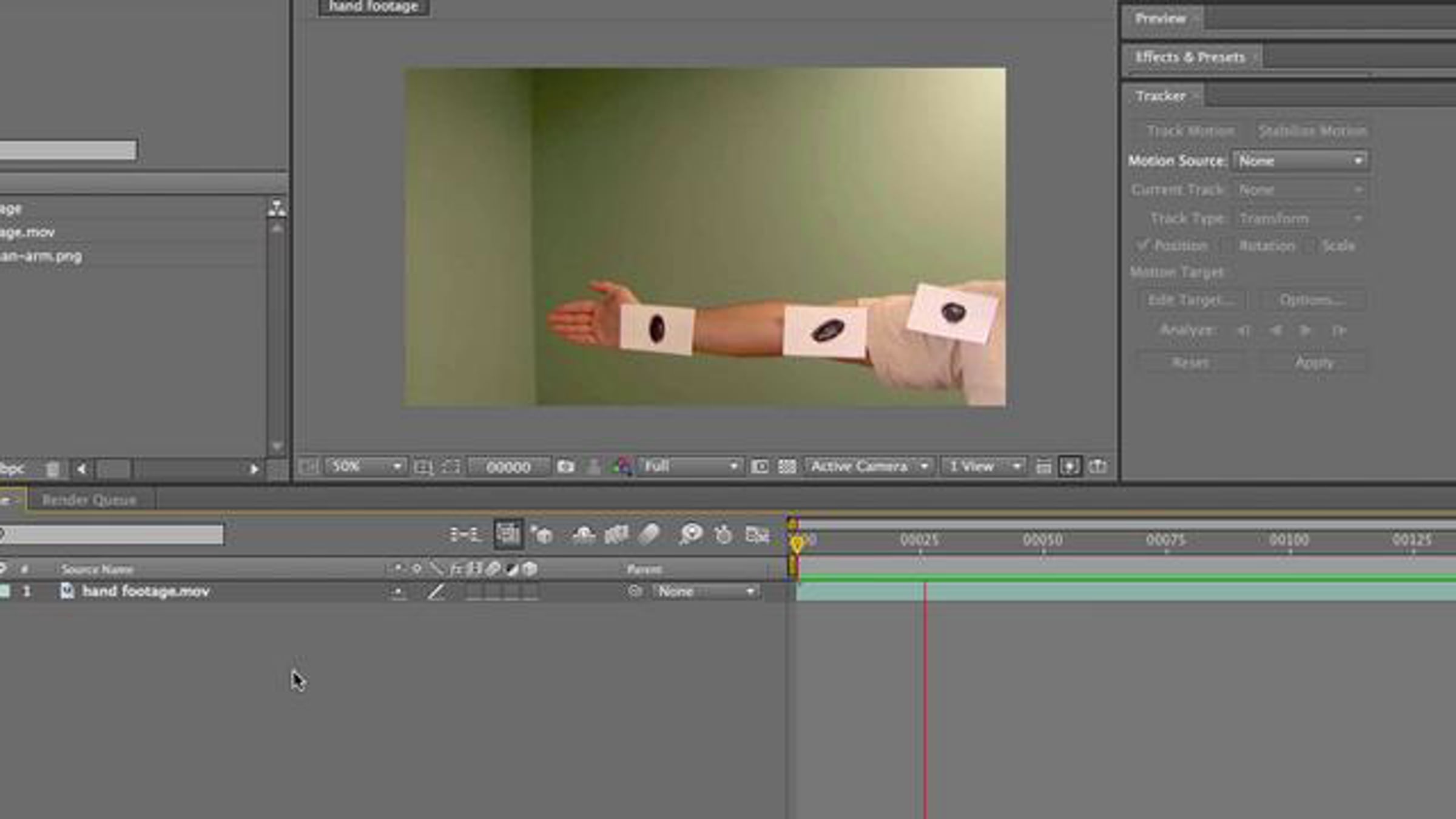Click the Apply button in Tracker

1313,363
